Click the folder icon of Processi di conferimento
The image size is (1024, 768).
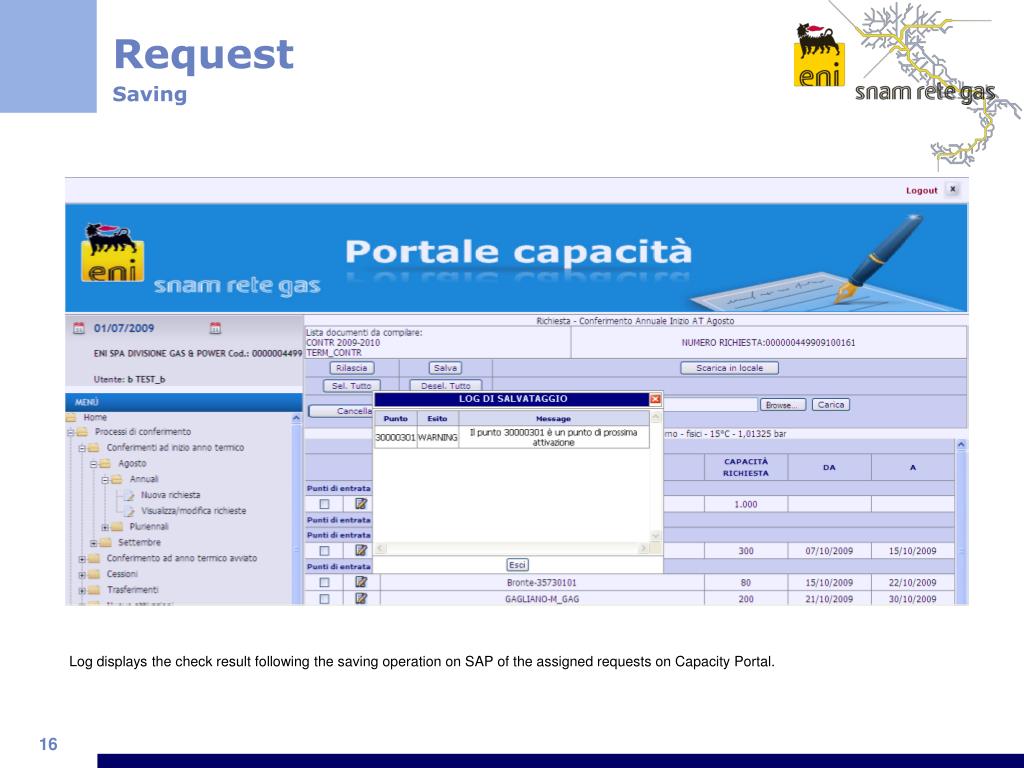tap(82, 432)
